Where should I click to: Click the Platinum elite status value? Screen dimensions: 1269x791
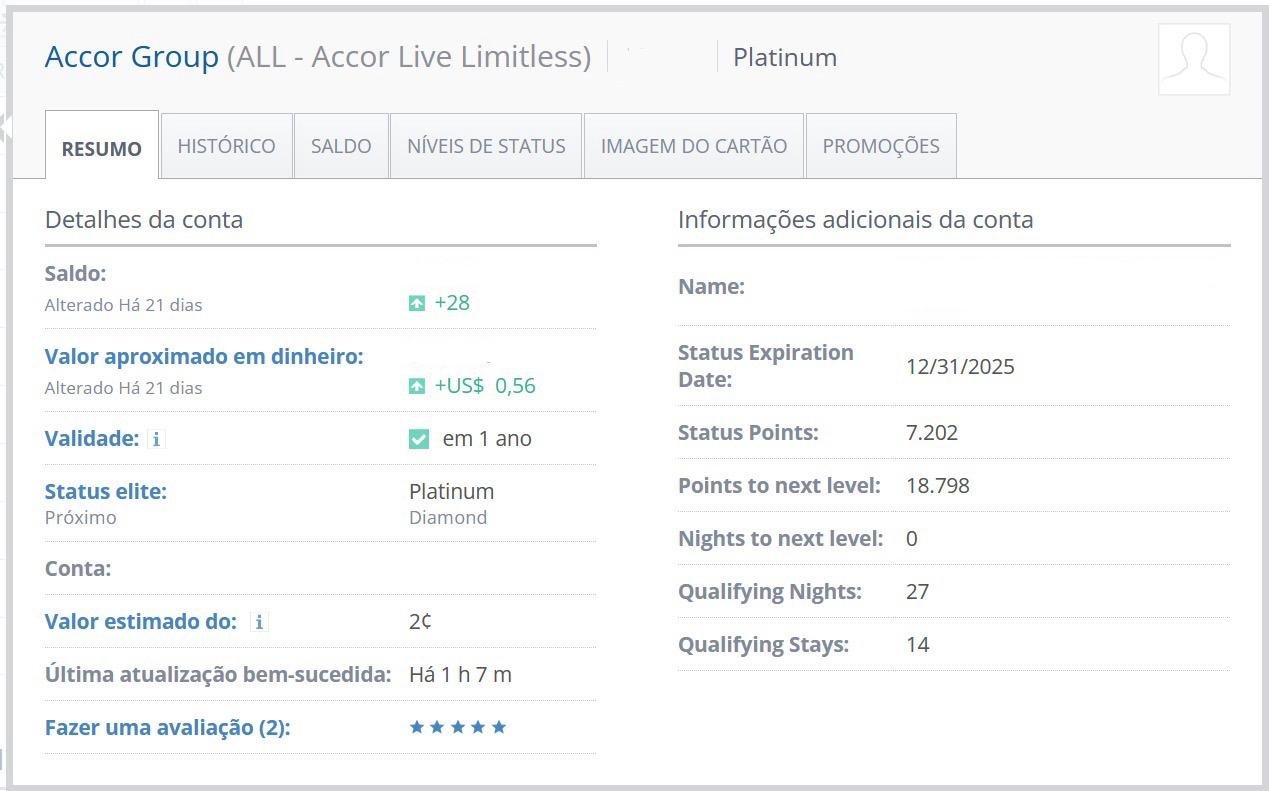click(452, 491)
